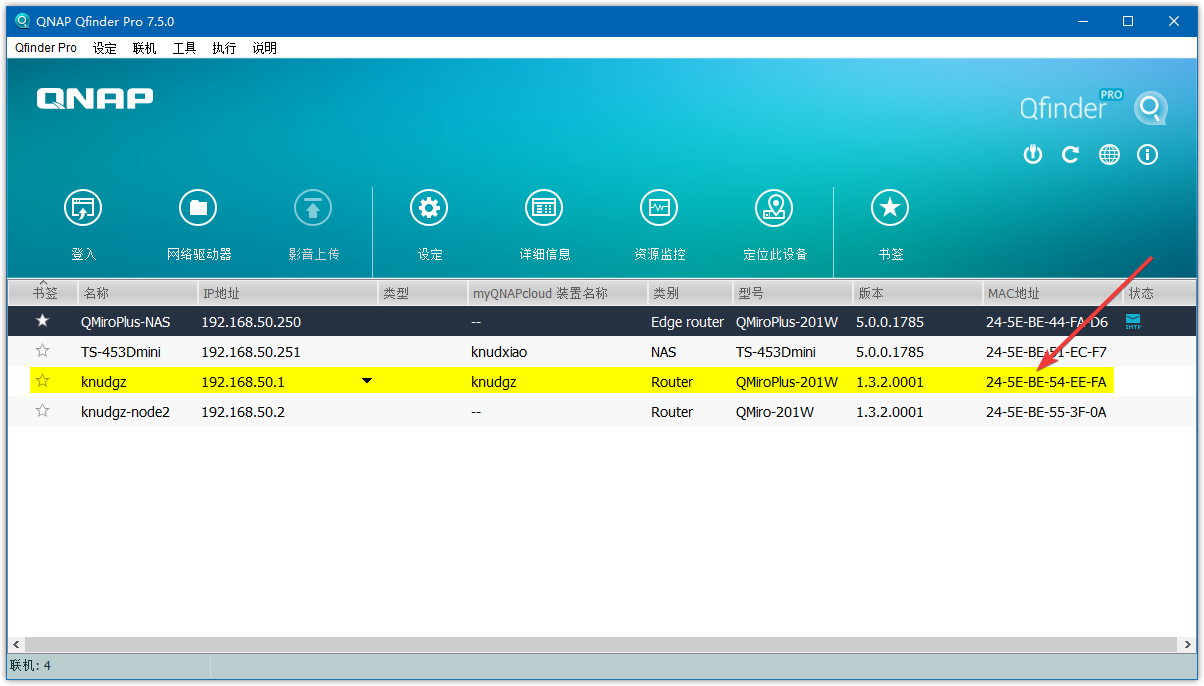Open the 执行 menu
Image resolution: width=1204 pixels, height=686 pixels.
tap(225, 48)
